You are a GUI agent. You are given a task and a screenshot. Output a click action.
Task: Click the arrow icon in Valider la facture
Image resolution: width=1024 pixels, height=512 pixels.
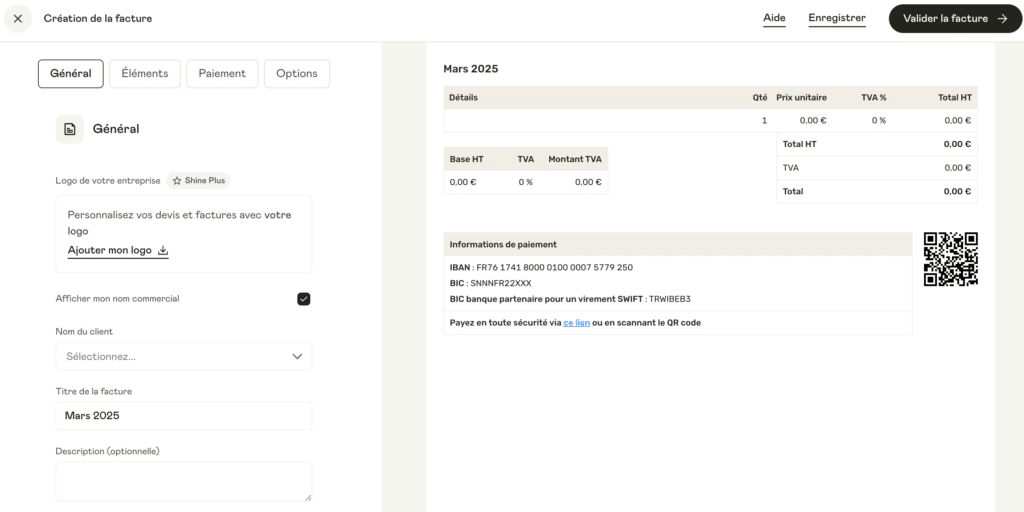click(1002, 18)
